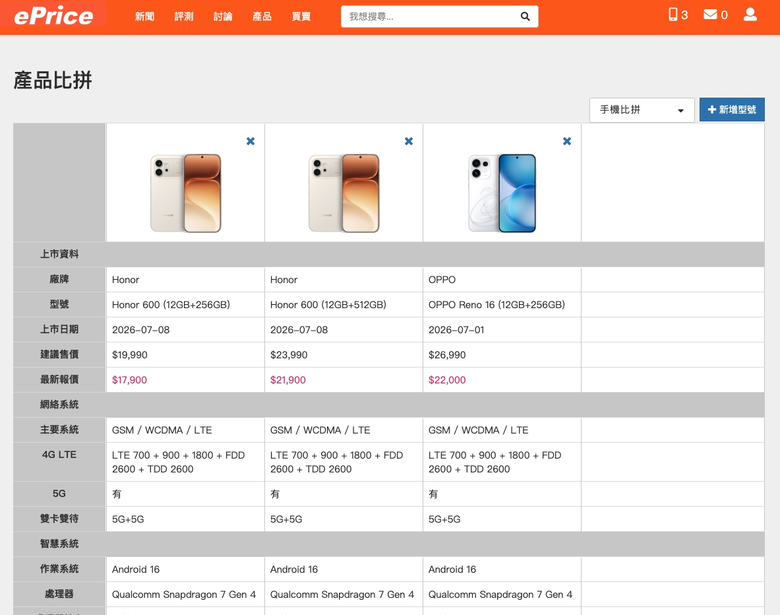
Task: Click the 智慧系統 section header
Action: pos(59,544)
